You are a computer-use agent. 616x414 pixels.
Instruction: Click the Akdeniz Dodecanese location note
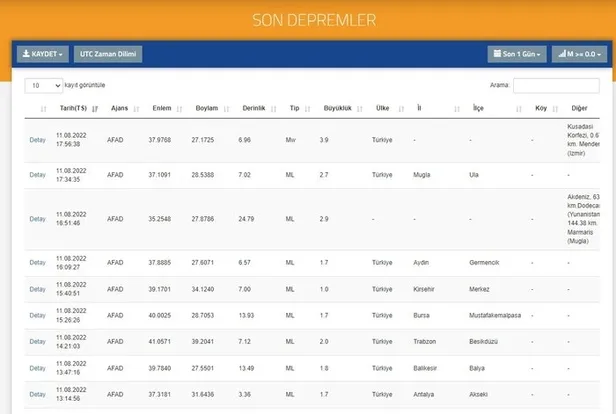pyautogui.click(x=583, y=219)
